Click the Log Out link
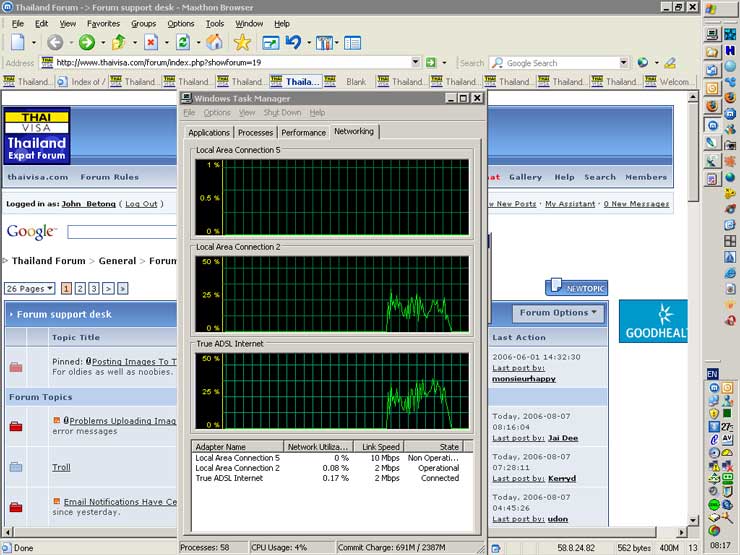Screen dimensions: 740x555 (x=141, y=204)
